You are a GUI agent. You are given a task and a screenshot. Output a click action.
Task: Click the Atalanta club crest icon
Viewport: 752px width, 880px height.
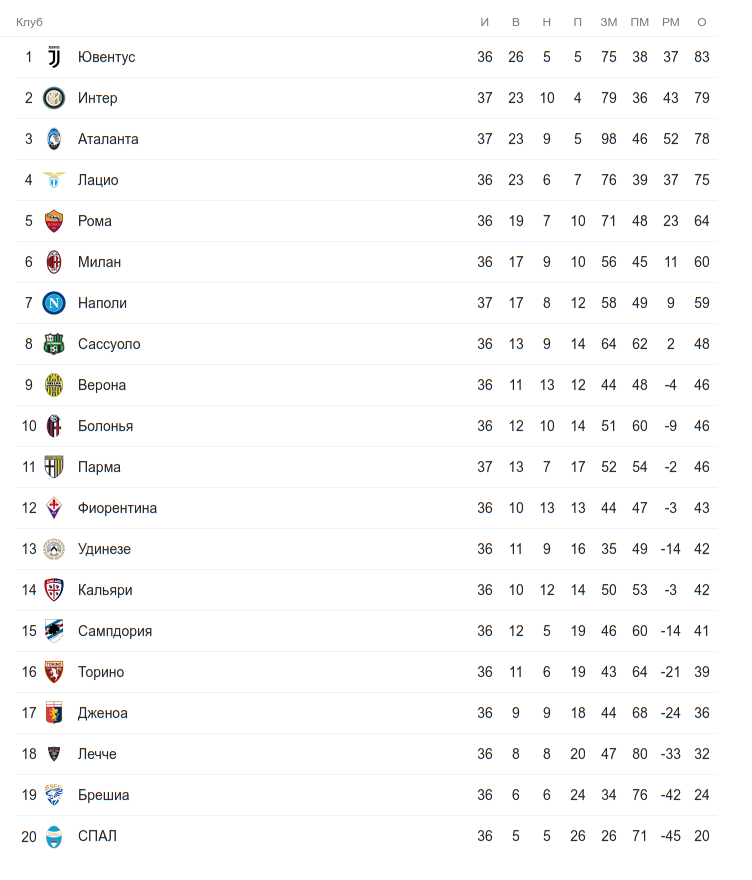(54, 139)
